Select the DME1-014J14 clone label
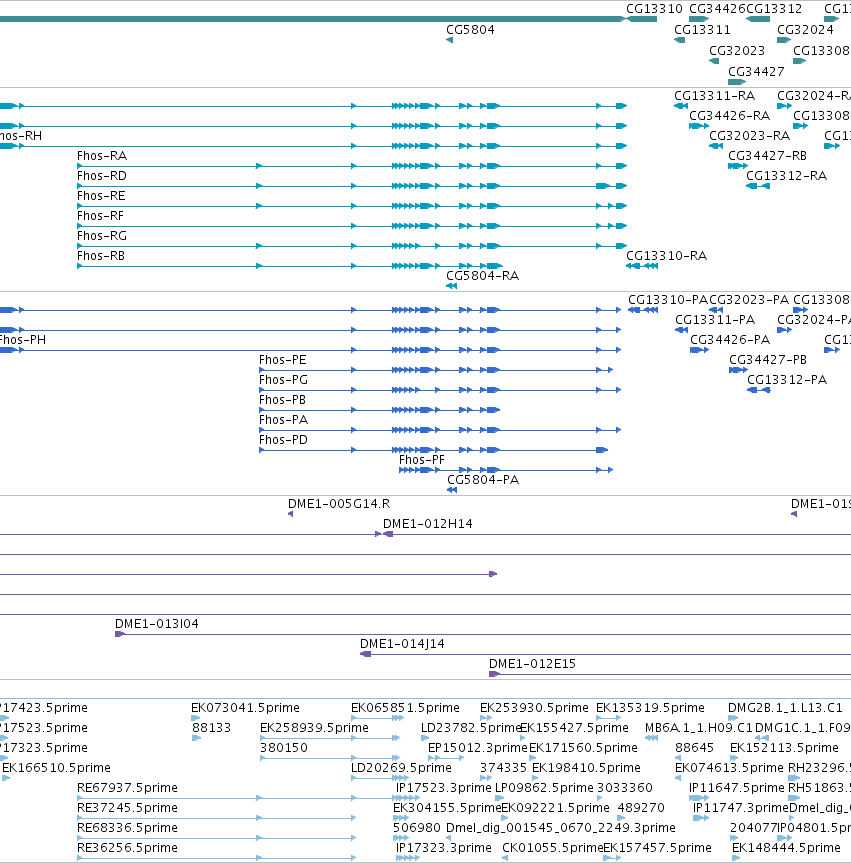This screenshot has width=851, height=863. pyautogui.click(x=402, y=644)
